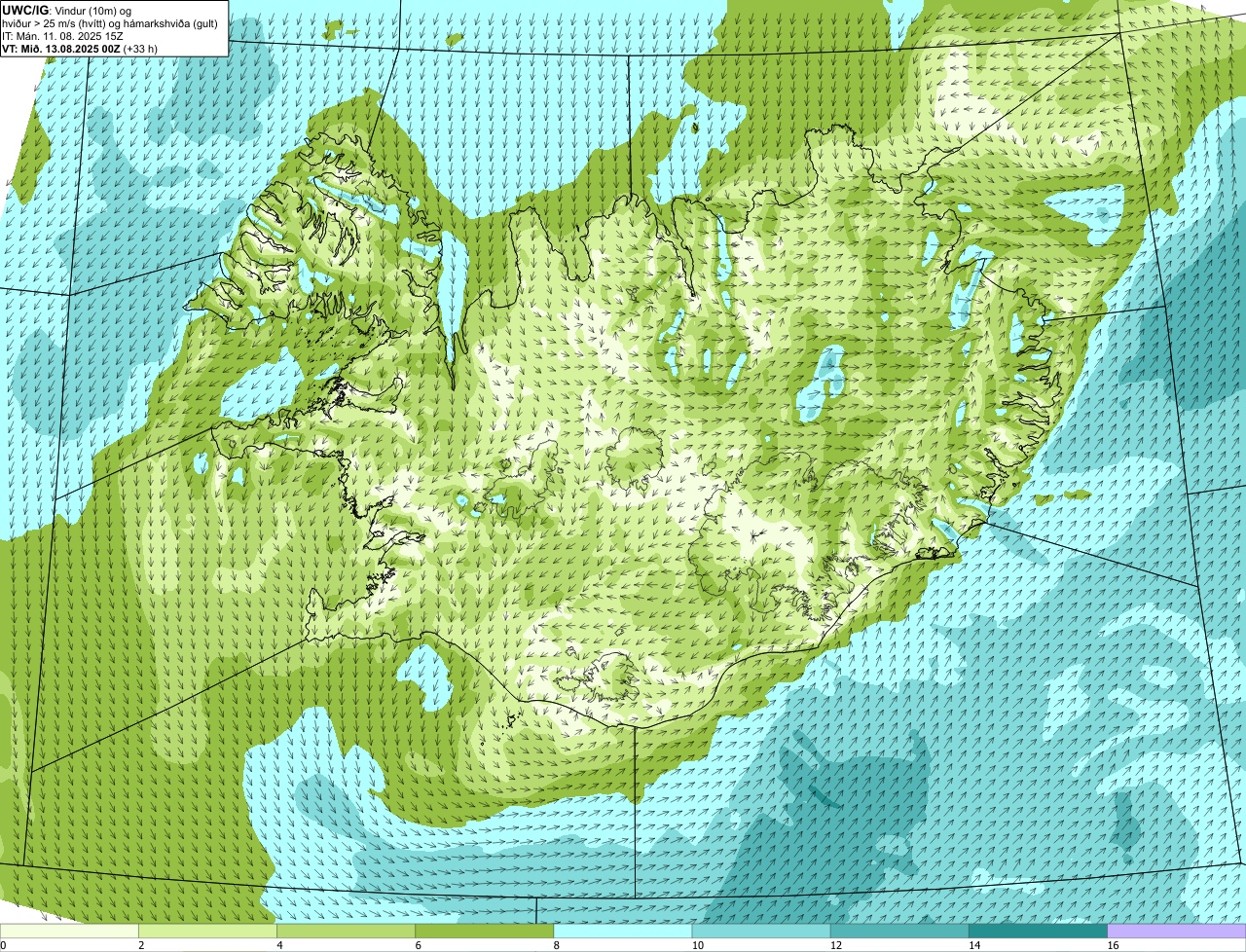The image size is (1246, 952).
Task: Click the title text 'UWC/IG: Vindur (10m) og'
Action: (66, 10)
